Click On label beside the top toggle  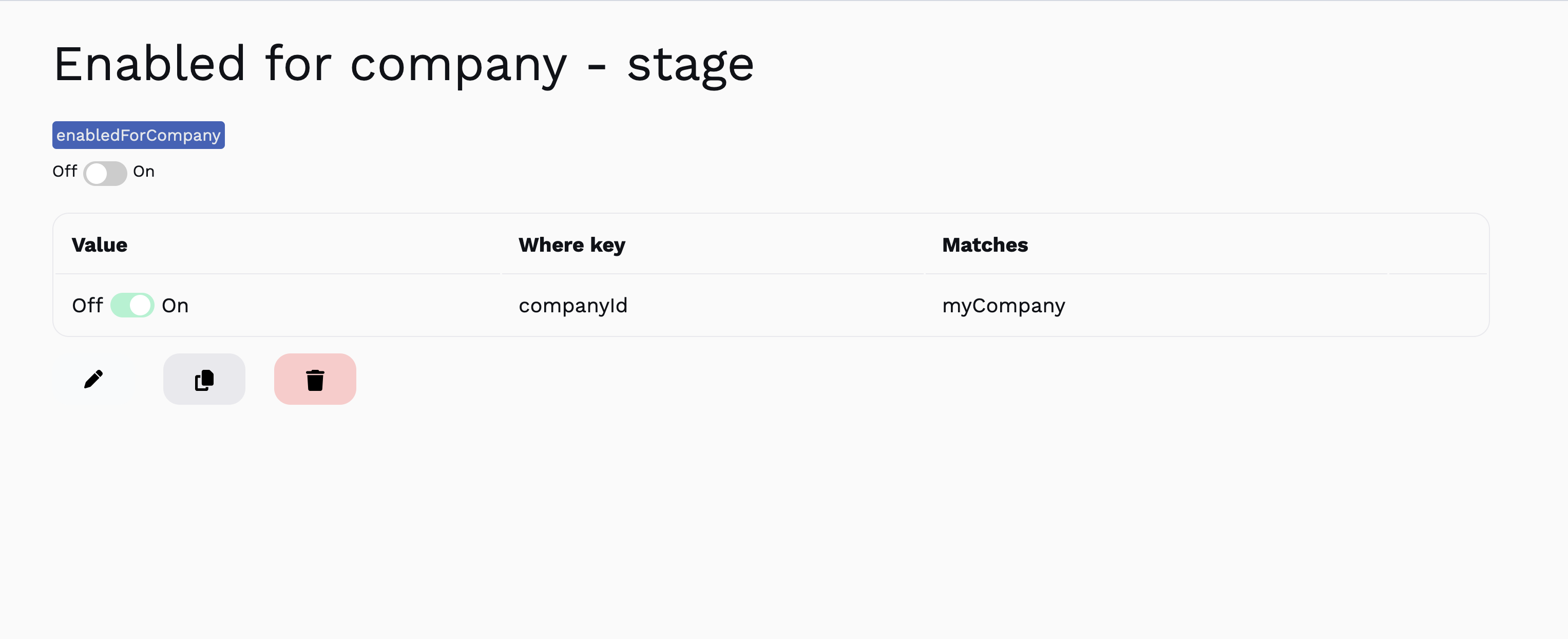click(144, 172)
